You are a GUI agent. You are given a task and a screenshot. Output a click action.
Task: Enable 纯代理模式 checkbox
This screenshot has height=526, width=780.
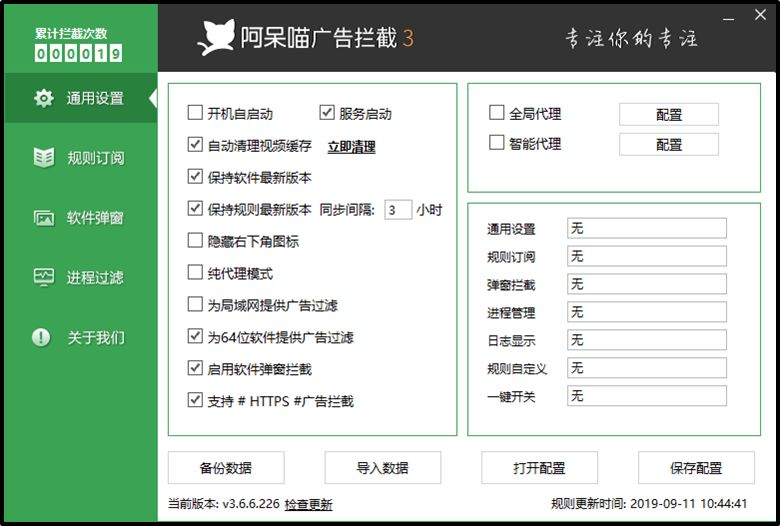click(195, 272)
